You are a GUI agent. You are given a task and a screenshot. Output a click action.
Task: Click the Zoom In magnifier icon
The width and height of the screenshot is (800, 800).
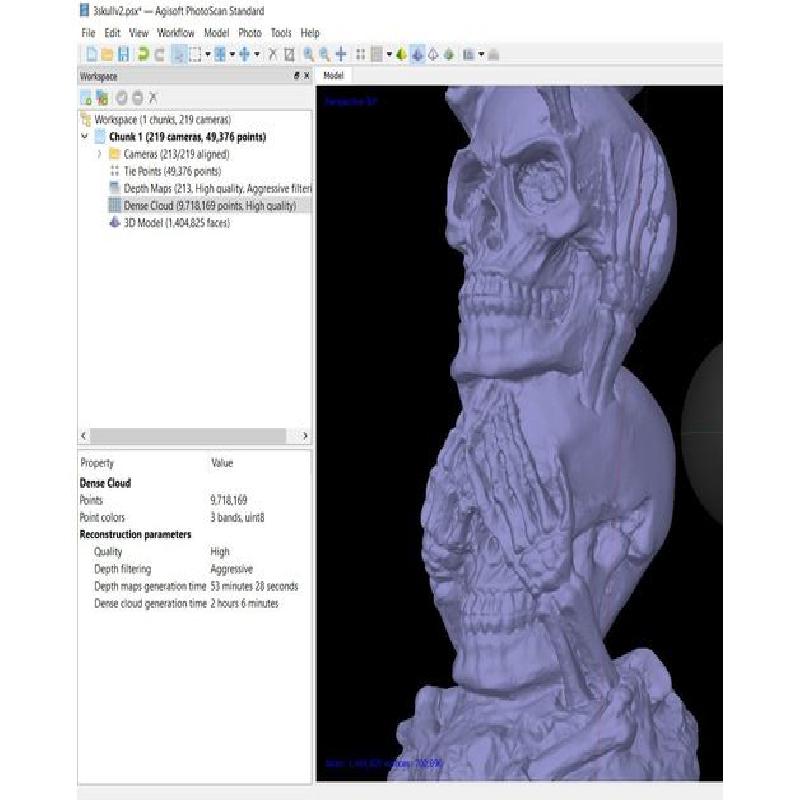click(x=309, y=54)
